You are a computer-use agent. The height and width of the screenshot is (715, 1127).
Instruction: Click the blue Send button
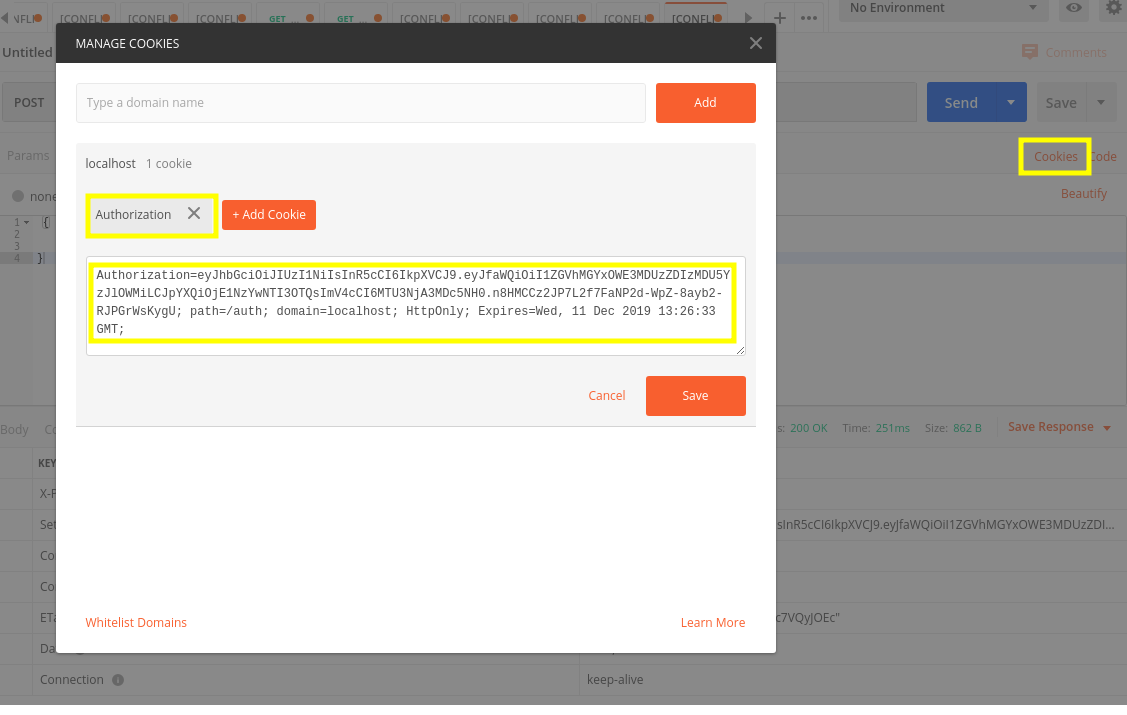pos(961,103)
